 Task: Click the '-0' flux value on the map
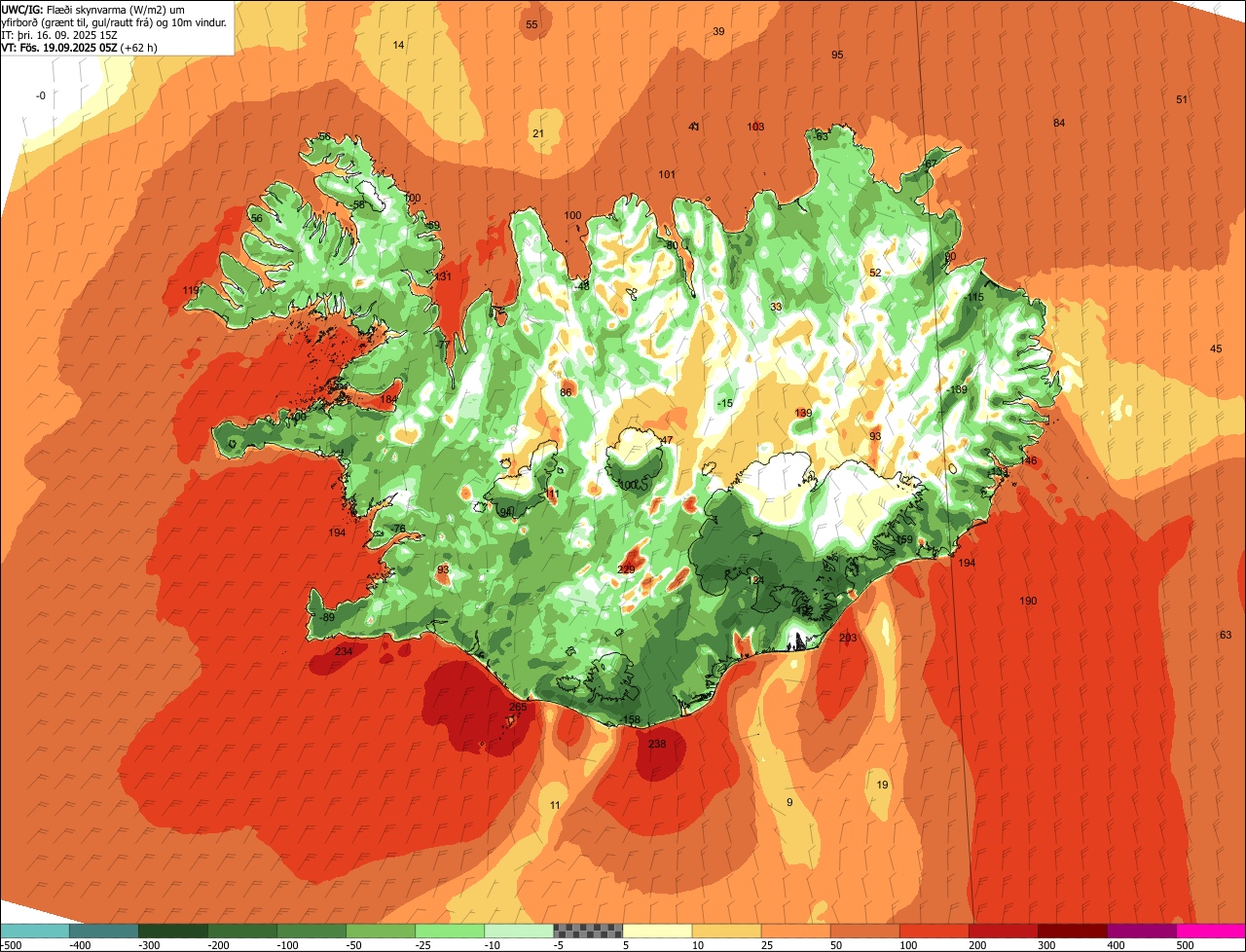pyautogui.click(x=40, y=95)
